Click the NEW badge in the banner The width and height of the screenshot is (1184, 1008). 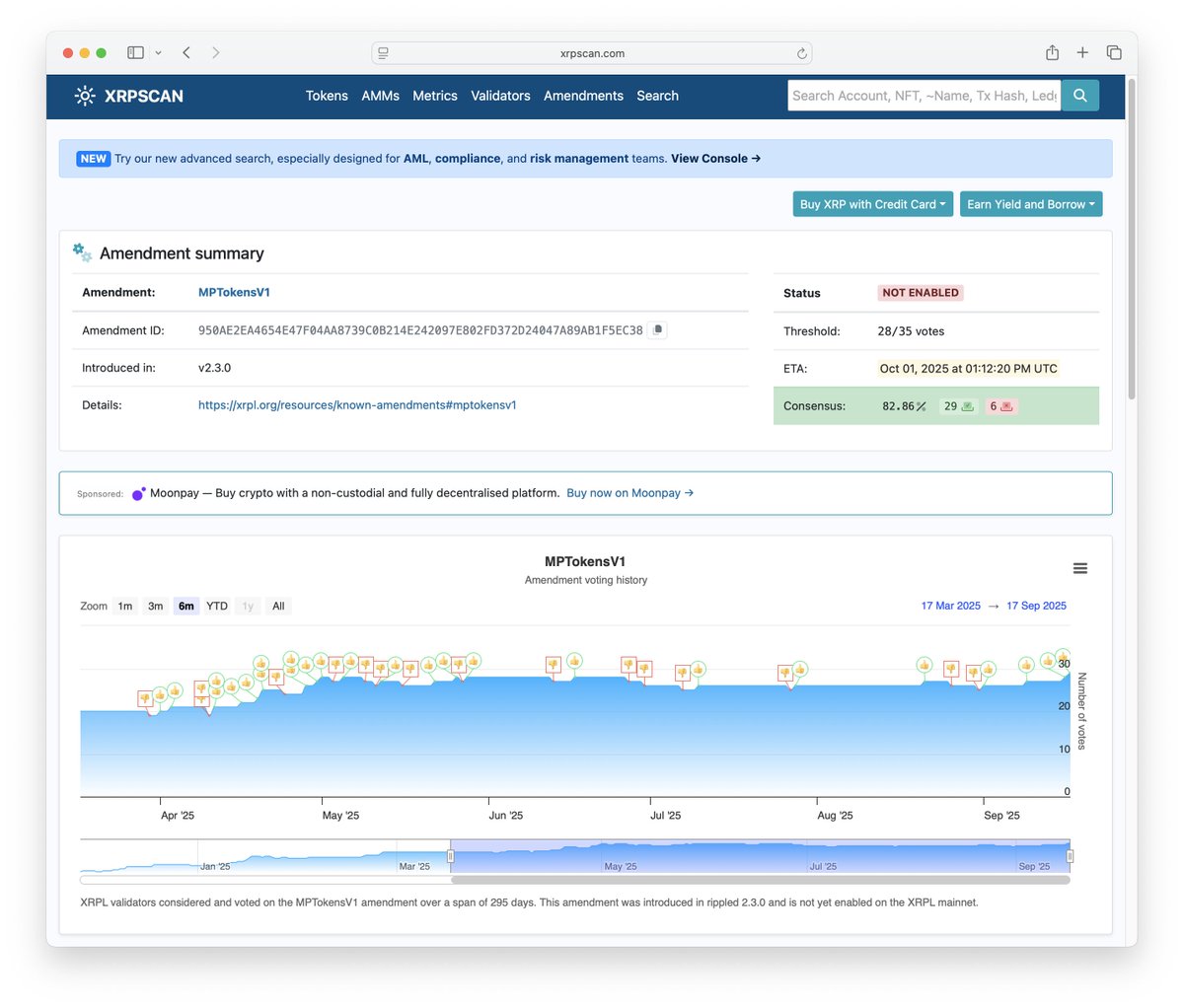click(94, 158)
